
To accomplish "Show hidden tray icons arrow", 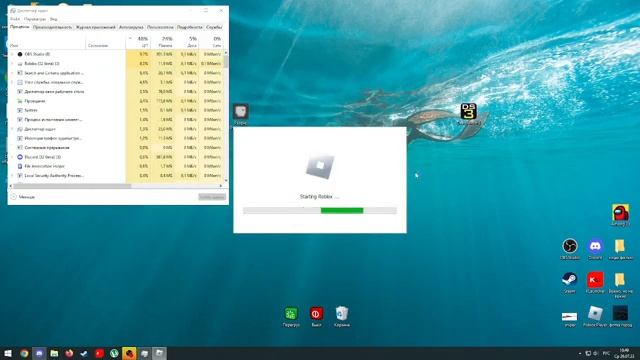I will click(580, 353).
